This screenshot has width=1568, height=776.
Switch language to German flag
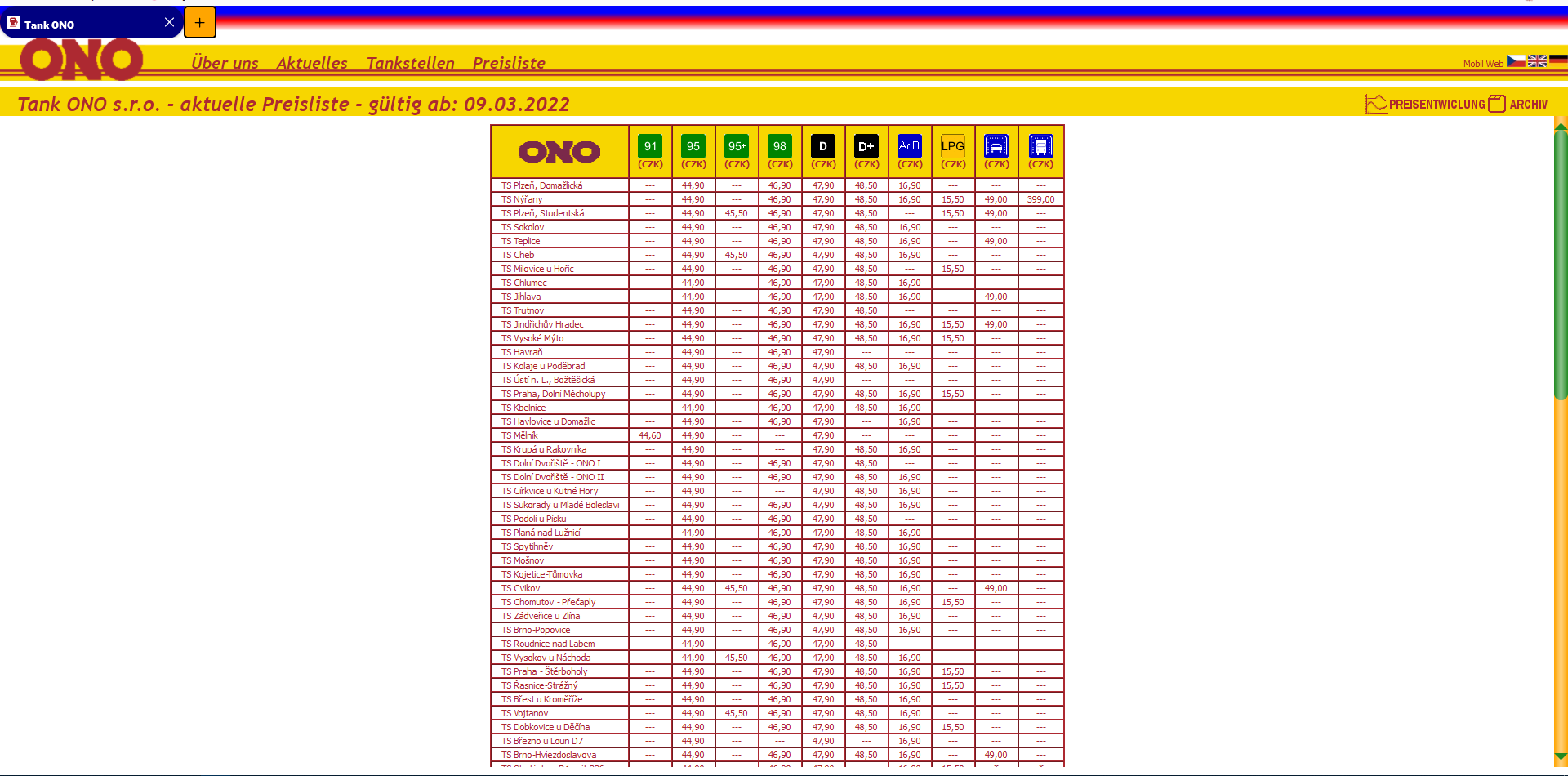[1558, 60]
